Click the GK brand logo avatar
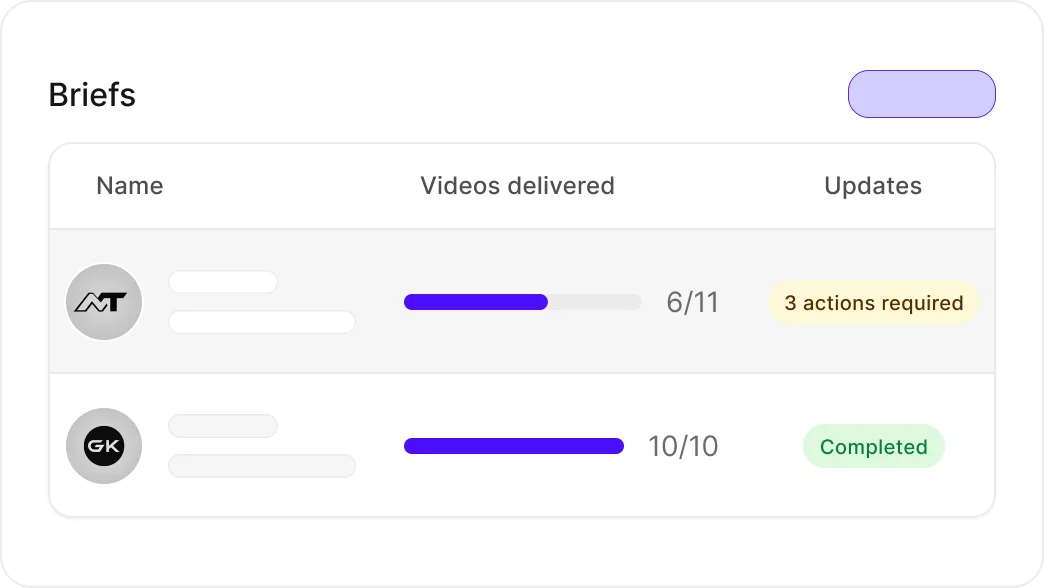 point(104,446)
